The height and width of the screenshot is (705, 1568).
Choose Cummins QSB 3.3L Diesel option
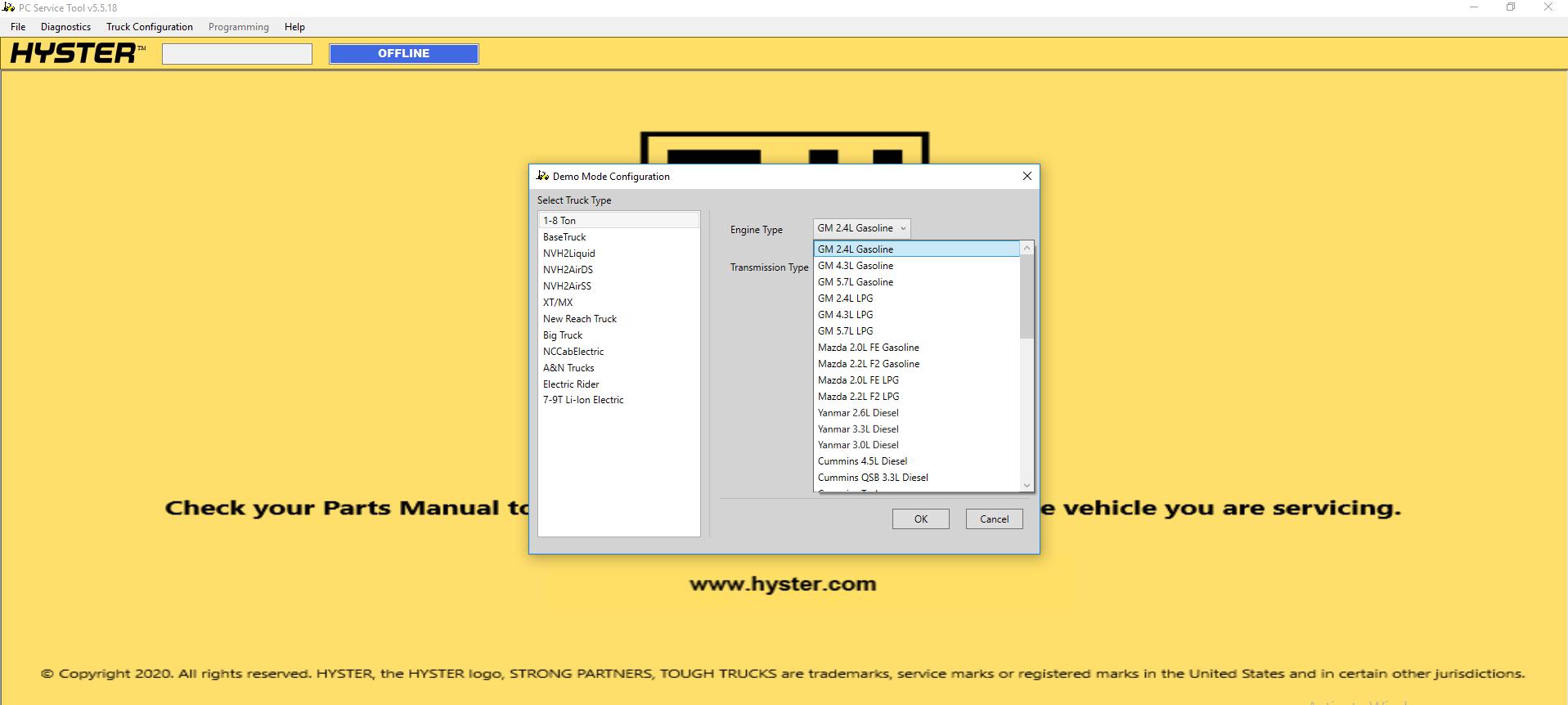coord(917,478)
